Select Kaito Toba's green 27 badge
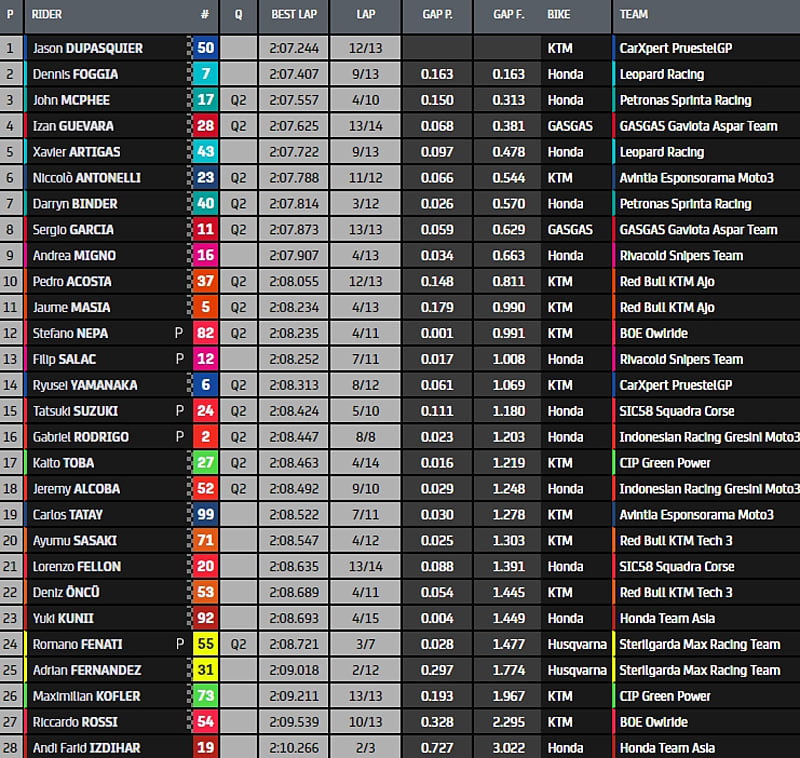 tap(204, 463)
